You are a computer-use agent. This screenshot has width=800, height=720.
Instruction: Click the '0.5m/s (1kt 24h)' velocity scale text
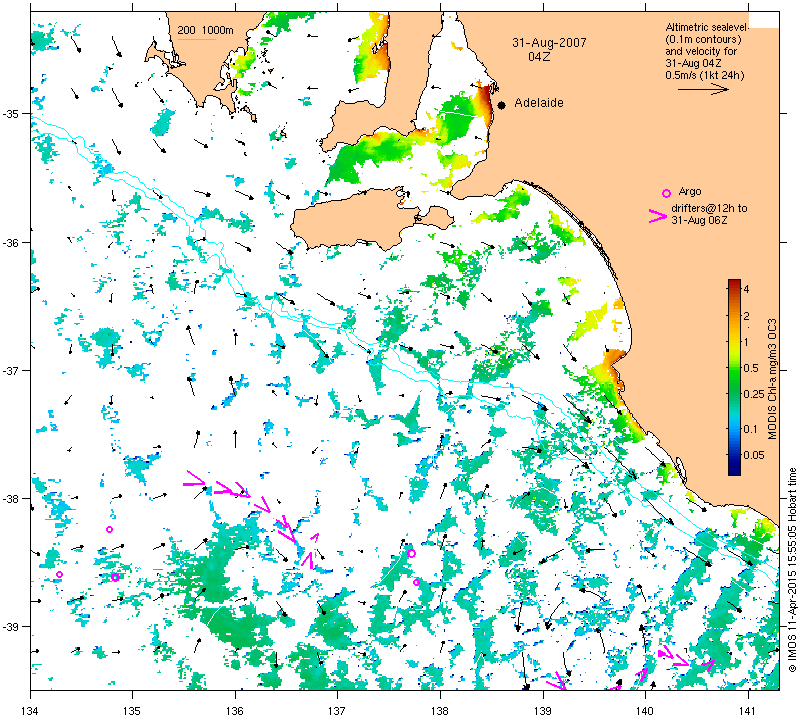(x=704, y=76)
